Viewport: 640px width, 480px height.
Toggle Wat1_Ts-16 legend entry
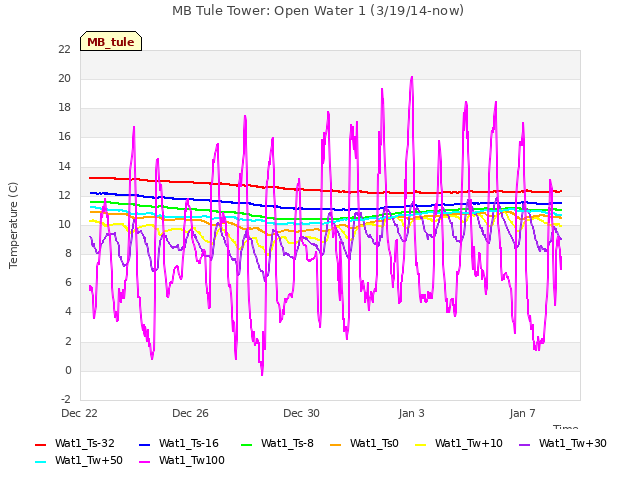[179, 443]
